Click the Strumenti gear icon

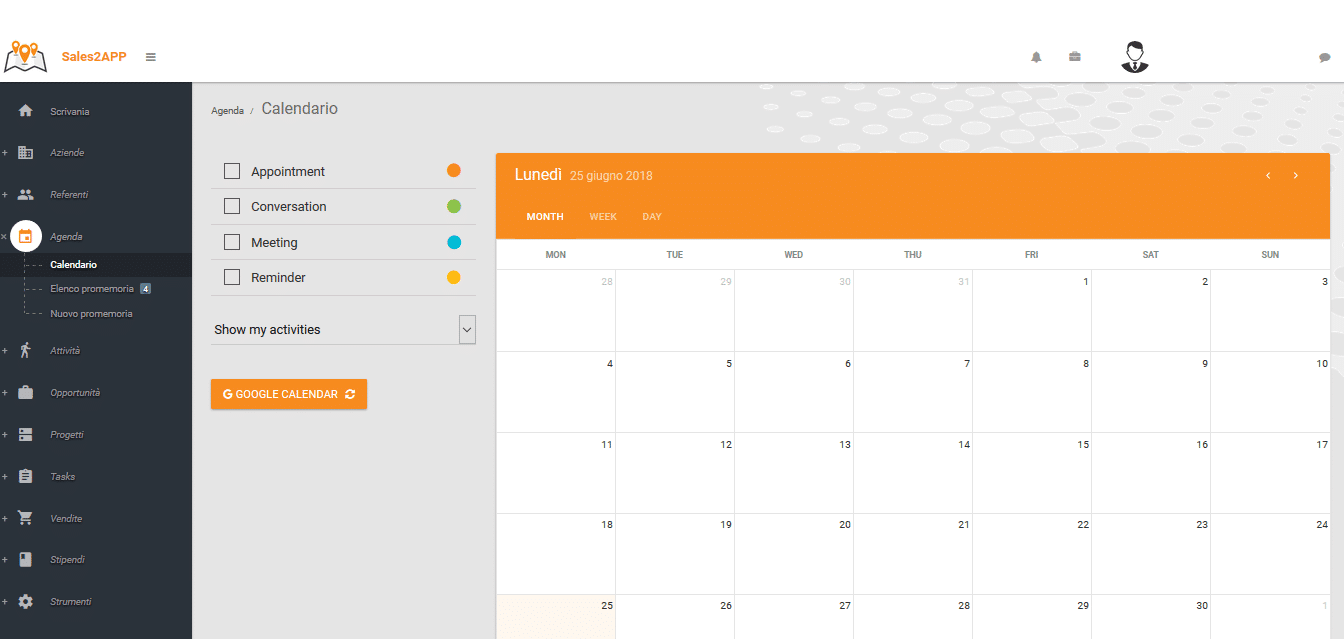[x=26, y=602]
